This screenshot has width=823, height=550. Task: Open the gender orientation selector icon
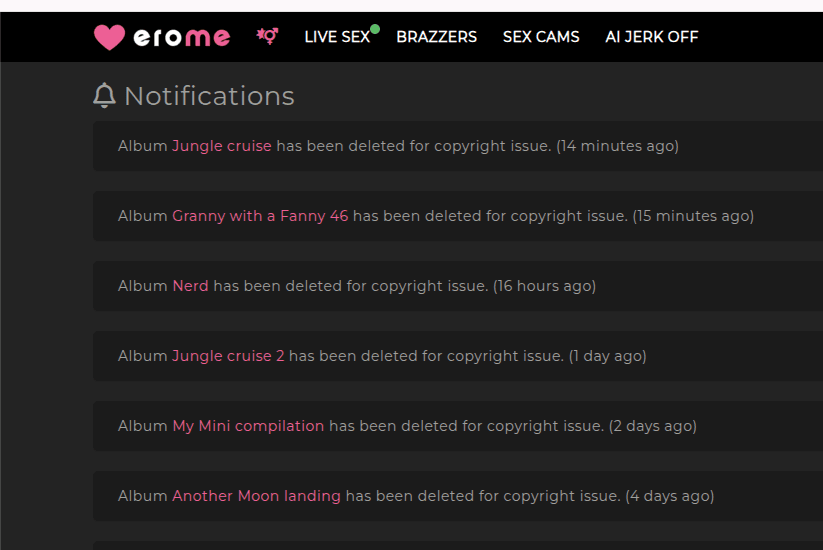click(x=267, y=36)
